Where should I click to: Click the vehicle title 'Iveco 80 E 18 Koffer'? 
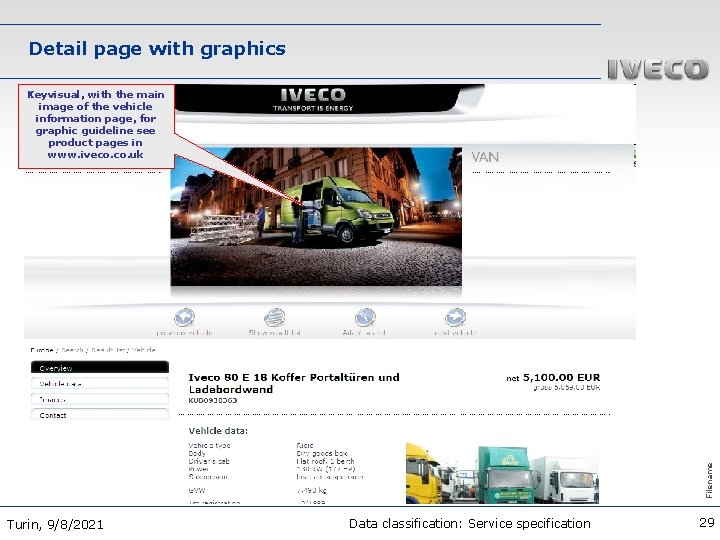(x=294, y=383)
